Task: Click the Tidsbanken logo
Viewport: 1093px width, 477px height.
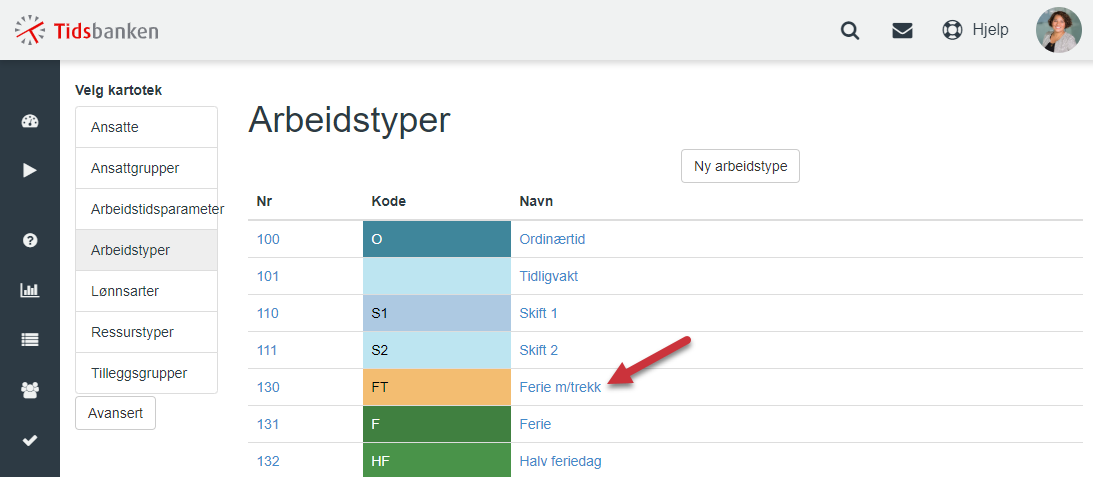Action: point(86,31)
